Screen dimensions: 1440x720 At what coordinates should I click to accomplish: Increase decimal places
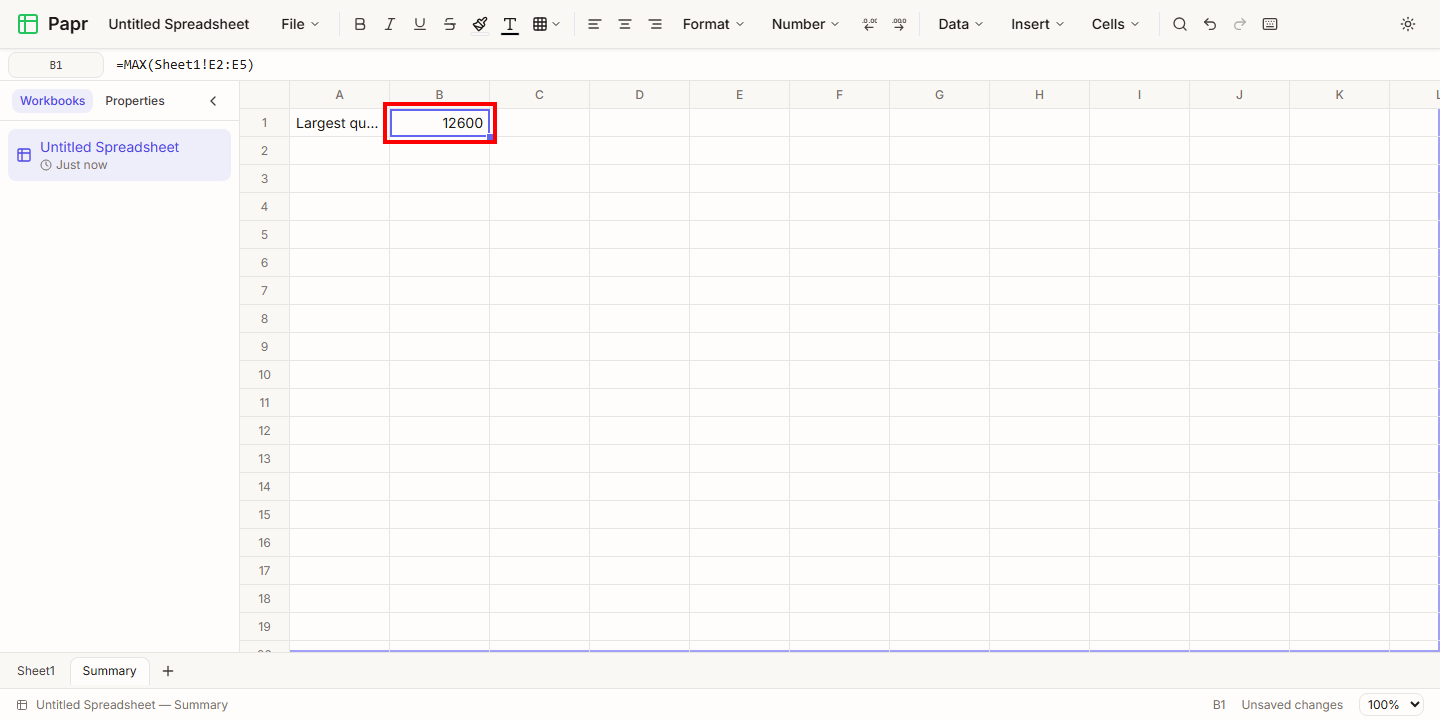[900, 24]
